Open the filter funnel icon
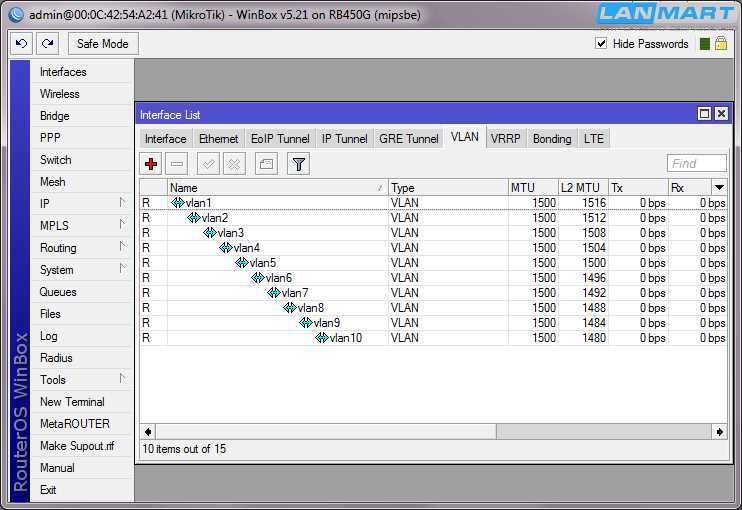The height and width of the screenshot is (510, 742). (299, 164)
